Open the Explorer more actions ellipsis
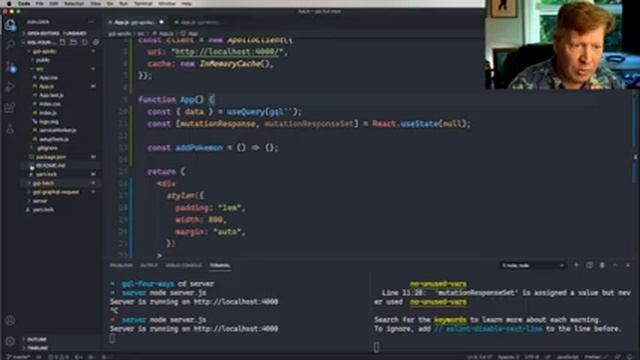Image resolution: width=640 pixels, height=360 pixels. (91, 22)
